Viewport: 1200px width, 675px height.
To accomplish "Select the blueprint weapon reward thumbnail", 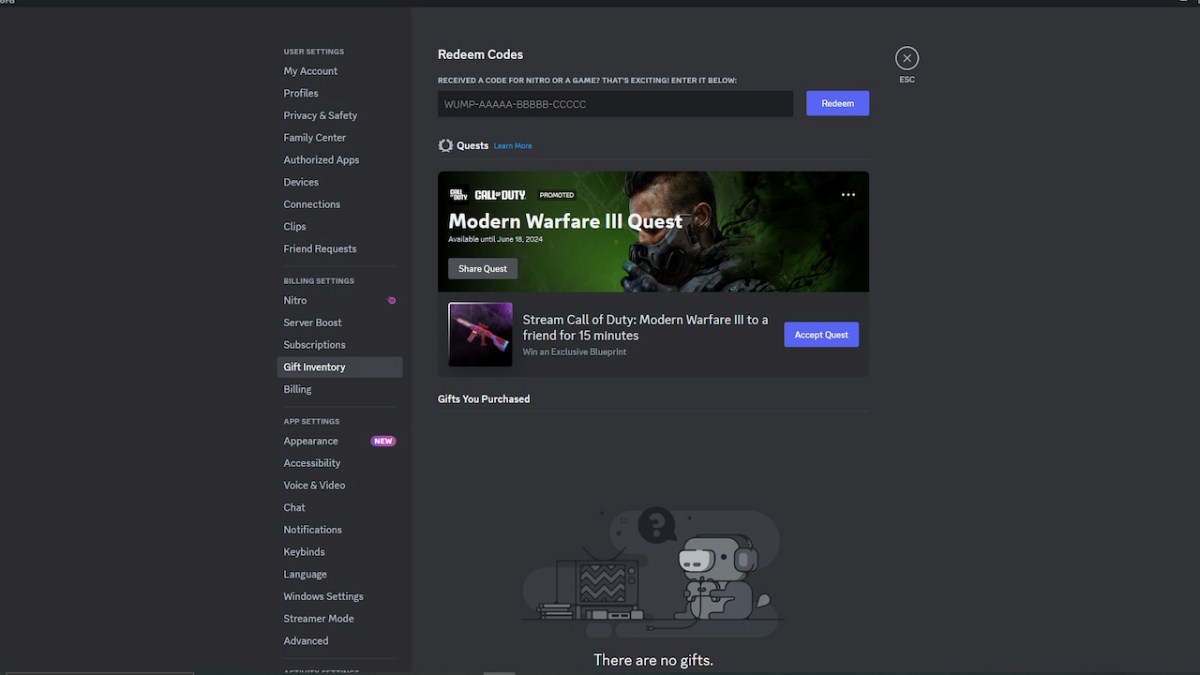I will click(x=480, y=334).
